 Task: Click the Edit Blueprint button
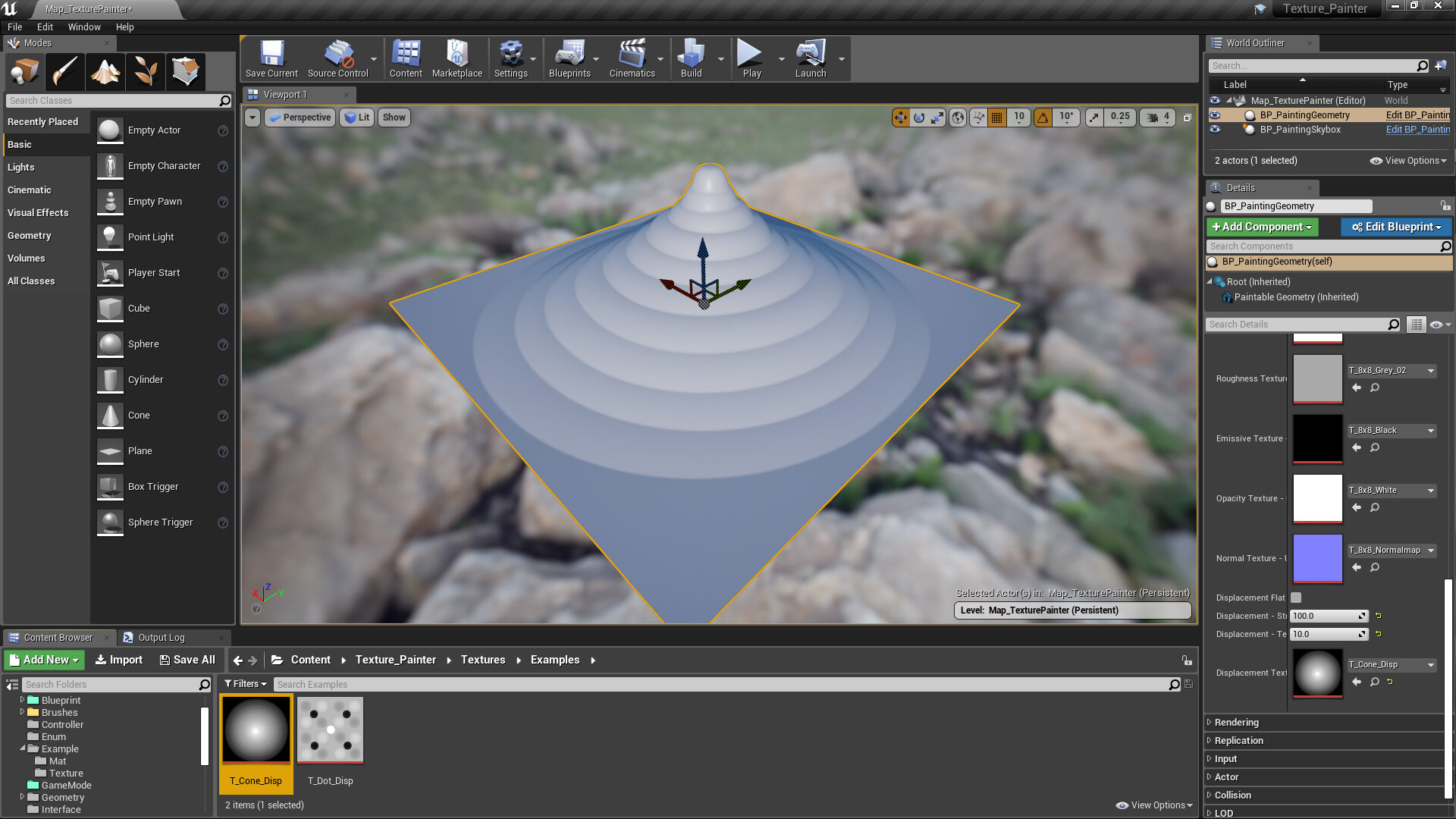tap(1396, 227)
